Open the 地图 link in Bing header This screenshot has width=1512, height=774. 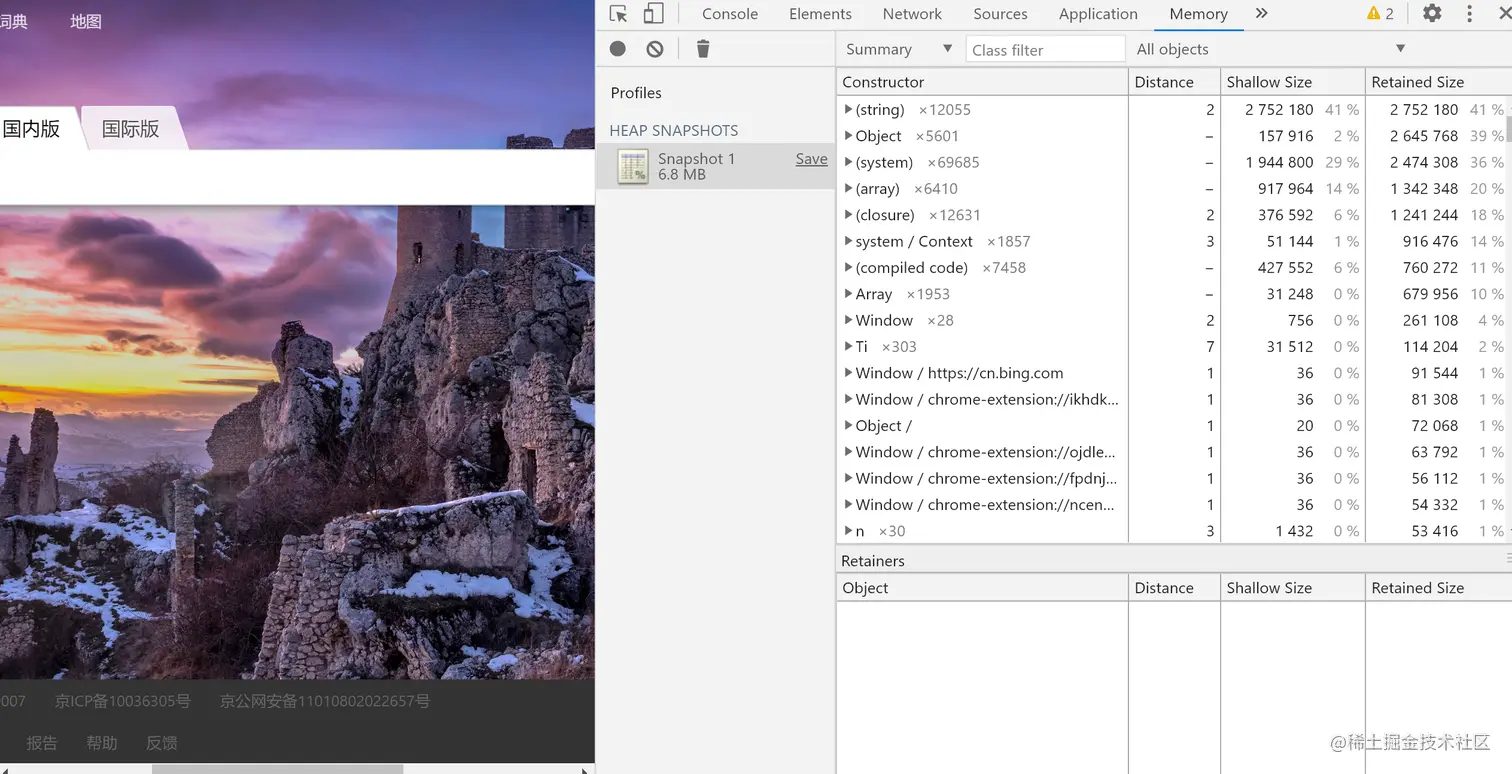86,21
